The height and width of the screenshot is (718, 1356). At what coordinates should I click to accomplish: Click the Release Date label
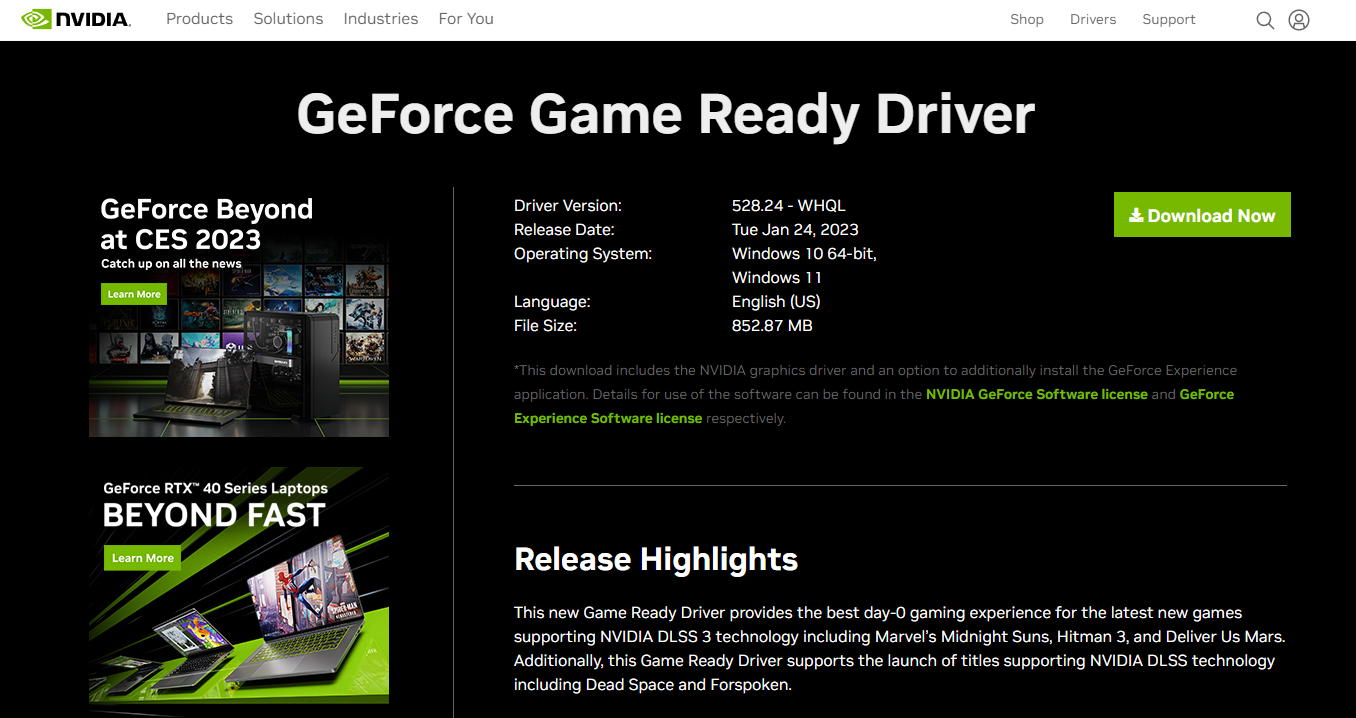[x=562, y=229]
